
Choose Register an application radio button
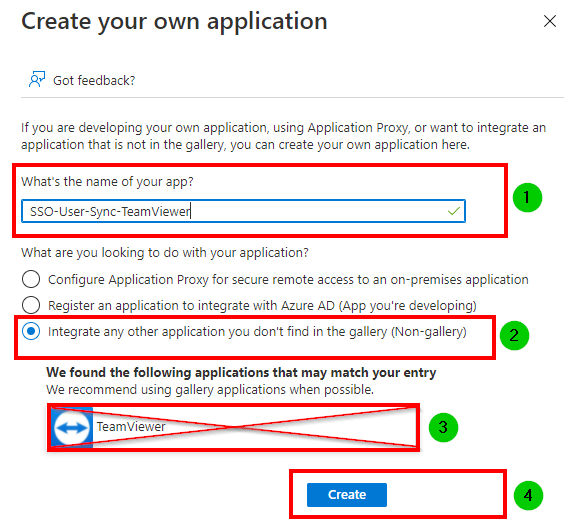(31, 305)
